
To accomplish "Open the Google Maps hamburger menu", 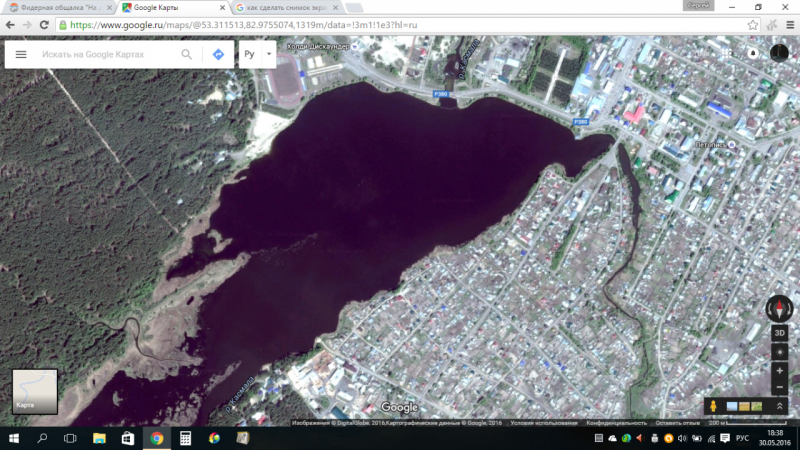I will point(21,54).
